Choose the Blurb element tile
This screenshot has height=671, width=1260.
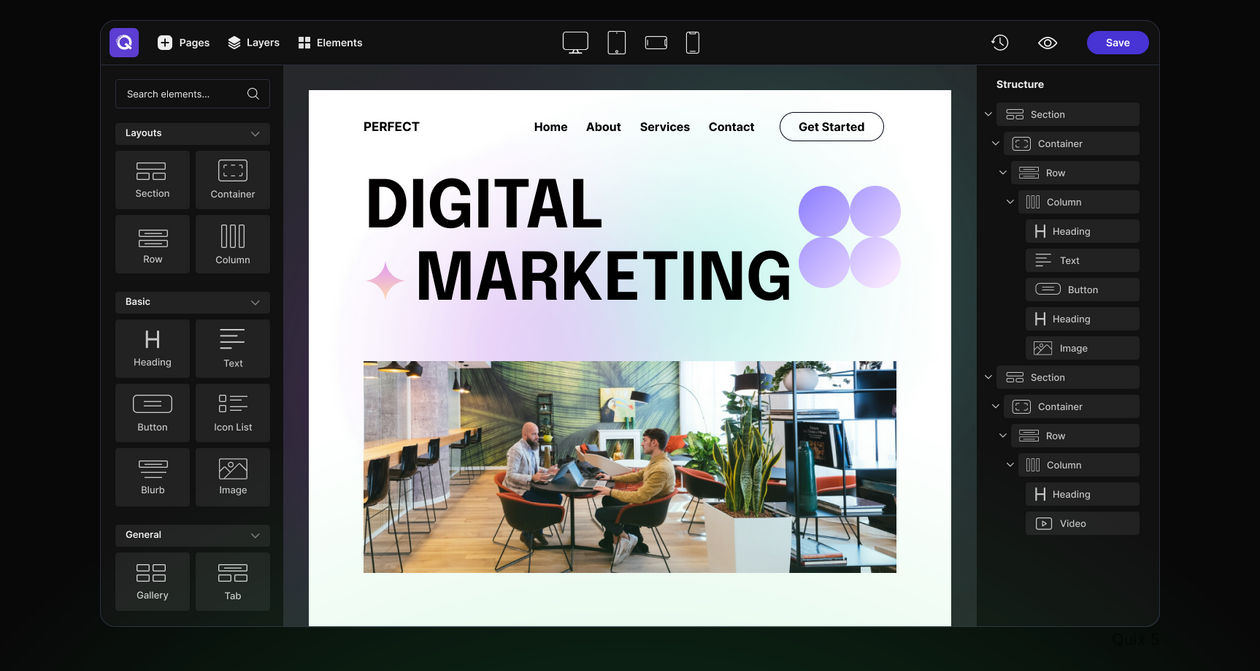152,476
